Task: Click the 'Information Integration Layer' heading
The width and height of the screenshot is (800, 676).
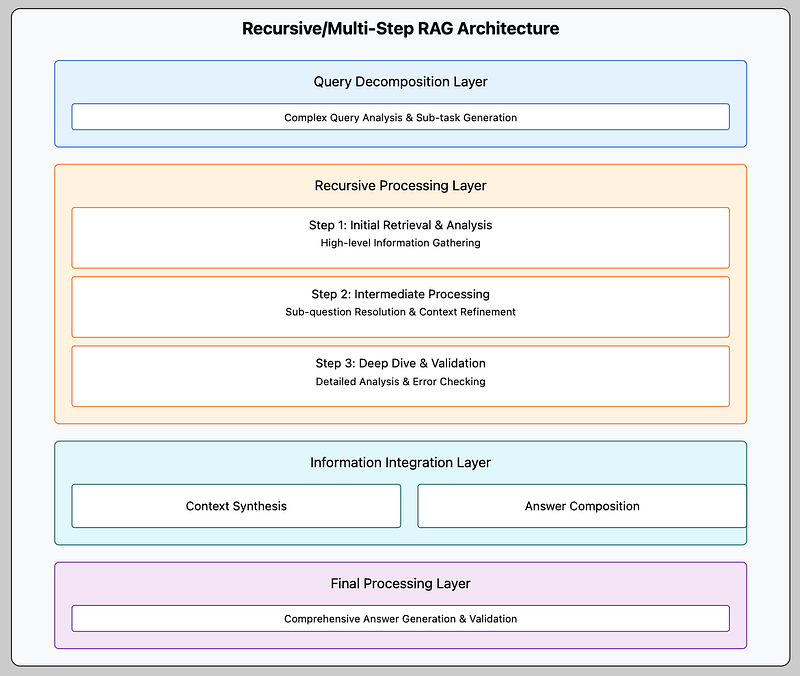Action: tap(401, 463)
